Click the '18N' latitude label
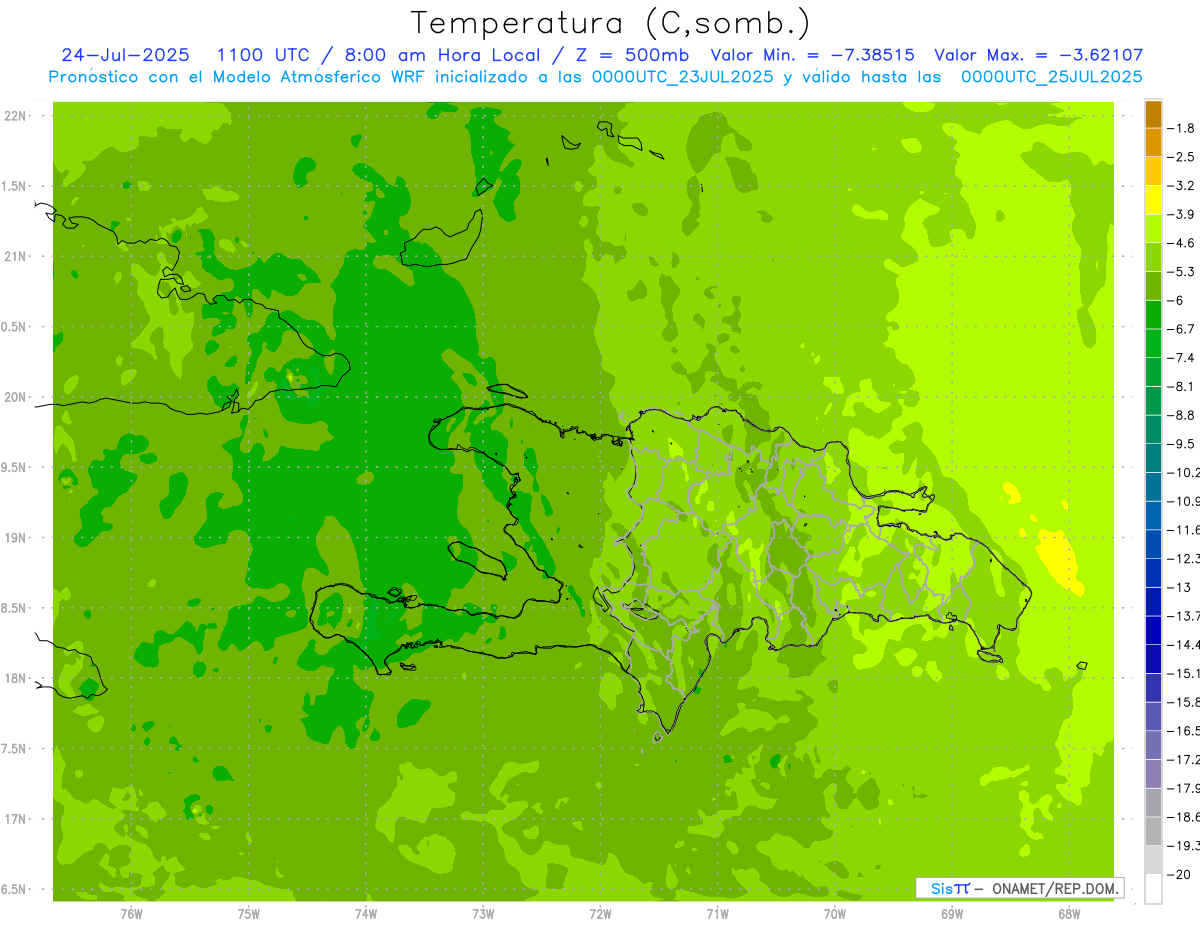 15,678
